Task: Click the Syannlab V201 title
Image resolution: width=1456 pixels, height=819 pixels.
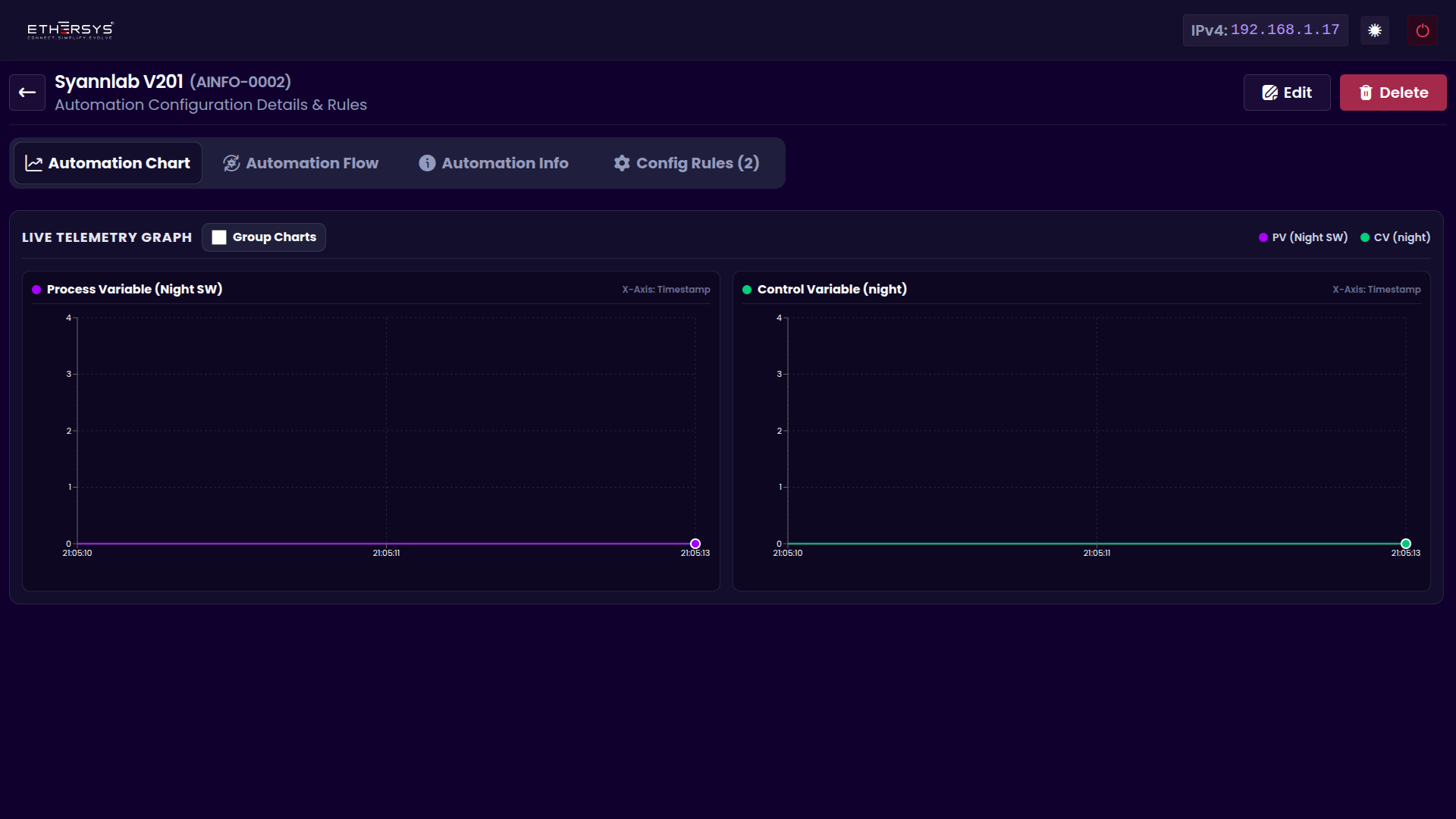Action: [x=119, y=82]
